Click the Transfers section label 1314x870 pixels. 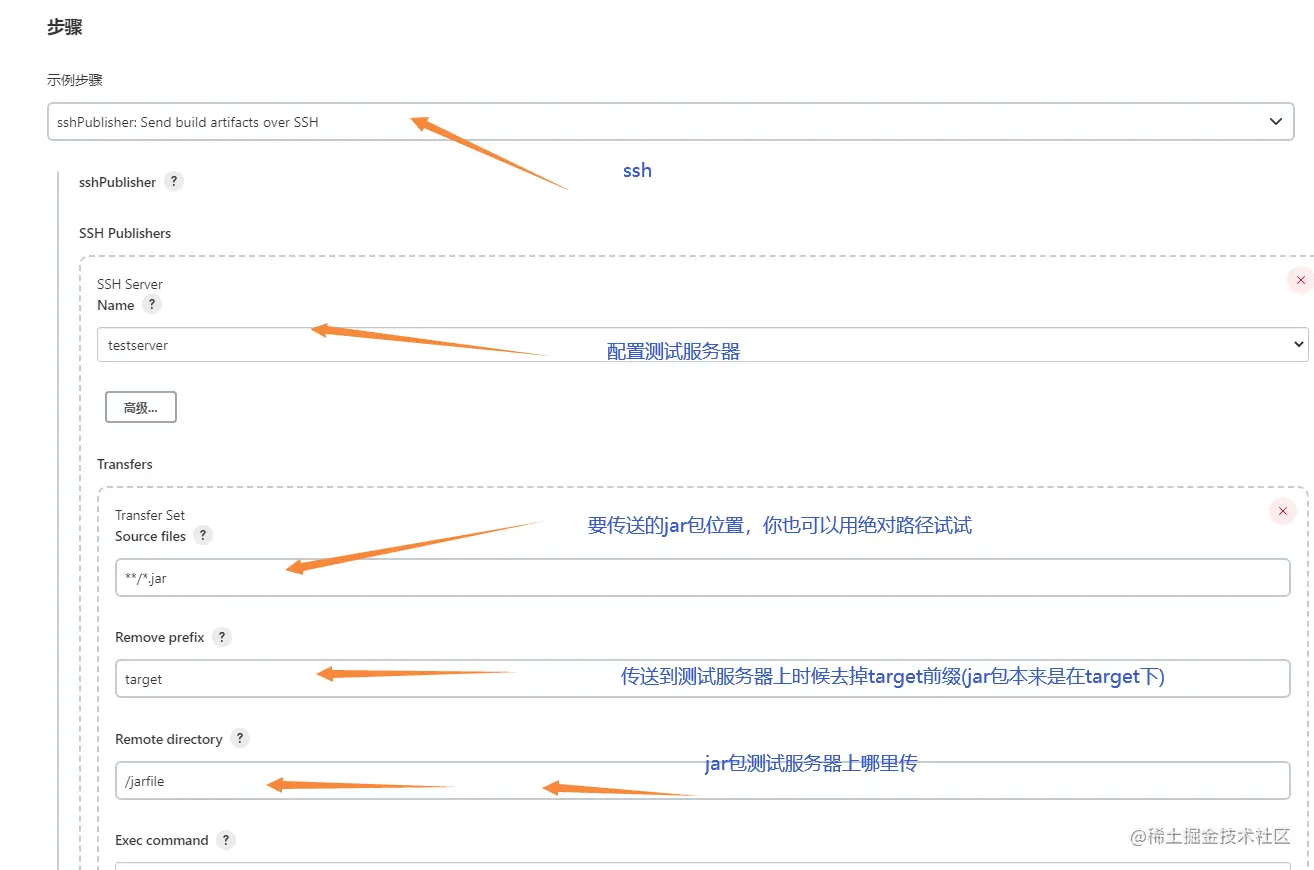[x=125, y=464]
